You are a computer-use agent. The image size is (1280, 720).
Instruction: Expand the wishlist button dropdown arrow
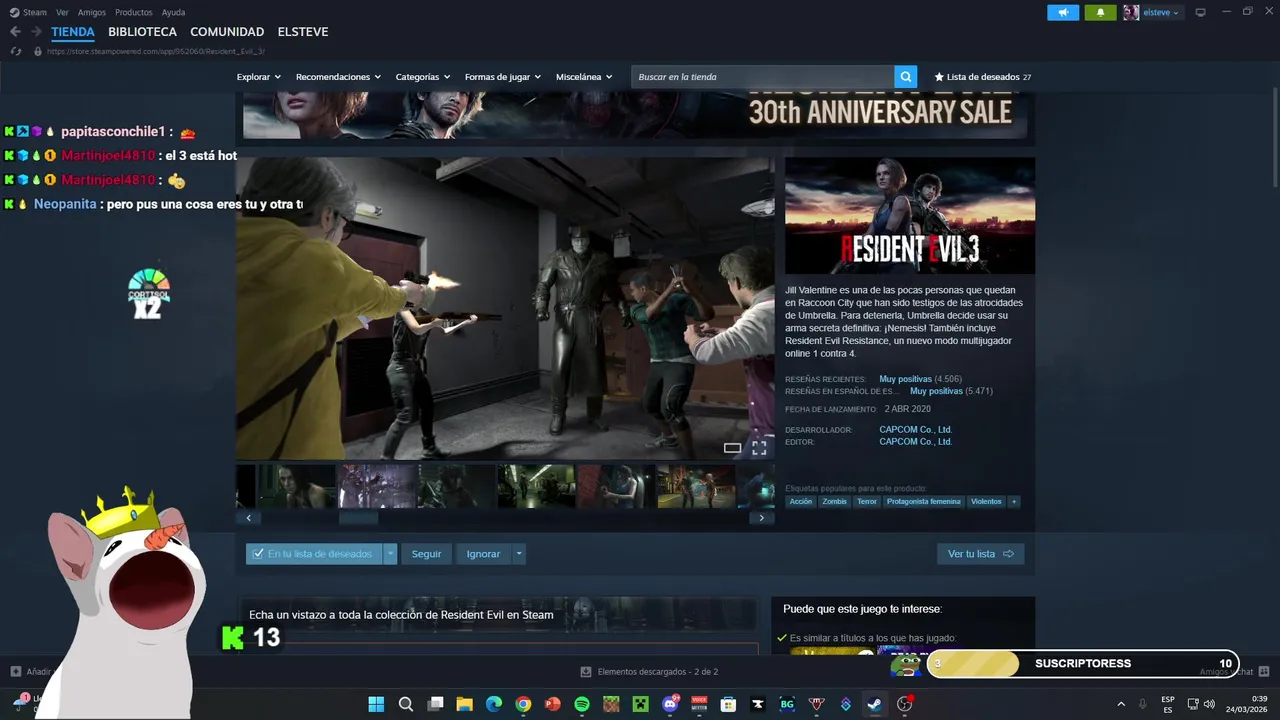pos(390,554)
